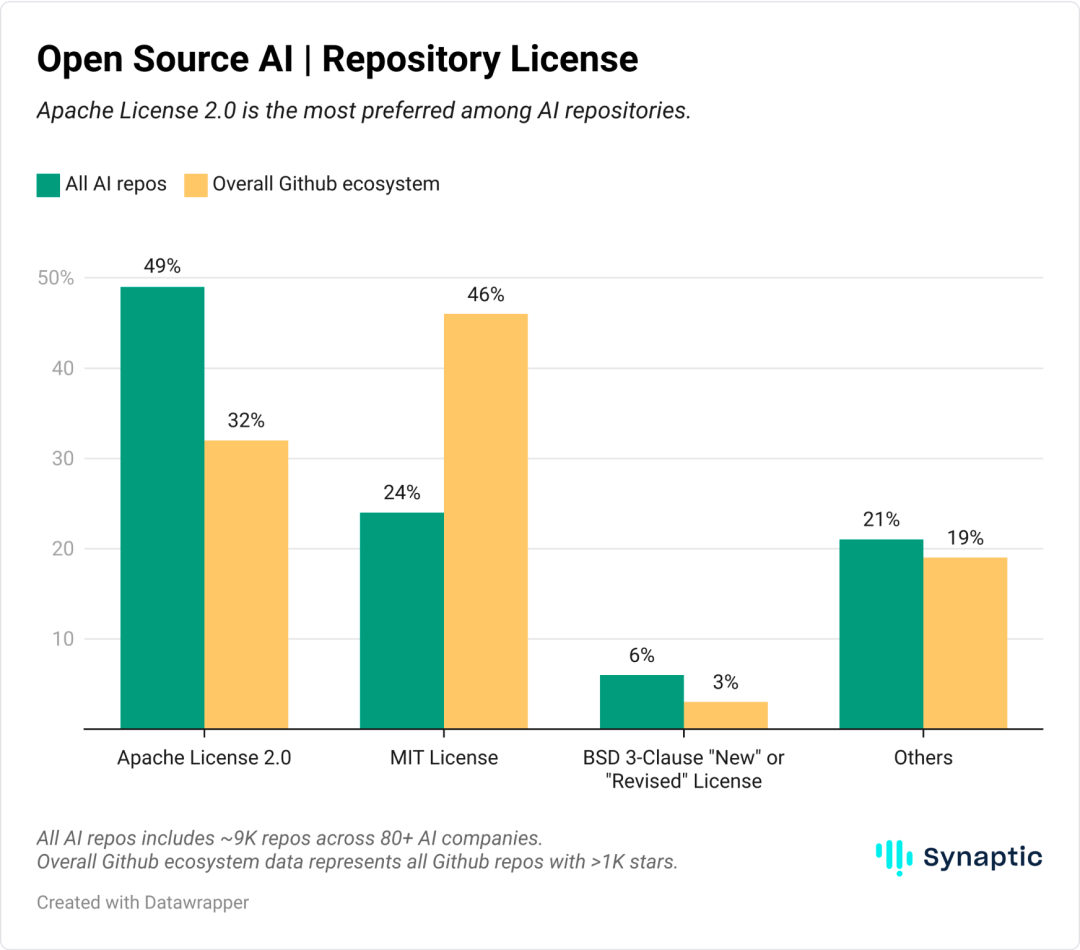Select the 24% green MIT License bar

[x=402, y=621]
